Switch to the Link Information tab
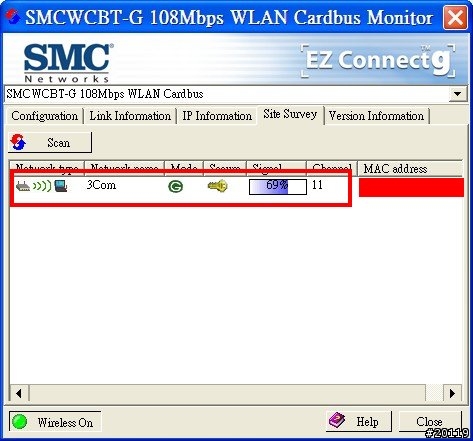 tap(130, 116)
